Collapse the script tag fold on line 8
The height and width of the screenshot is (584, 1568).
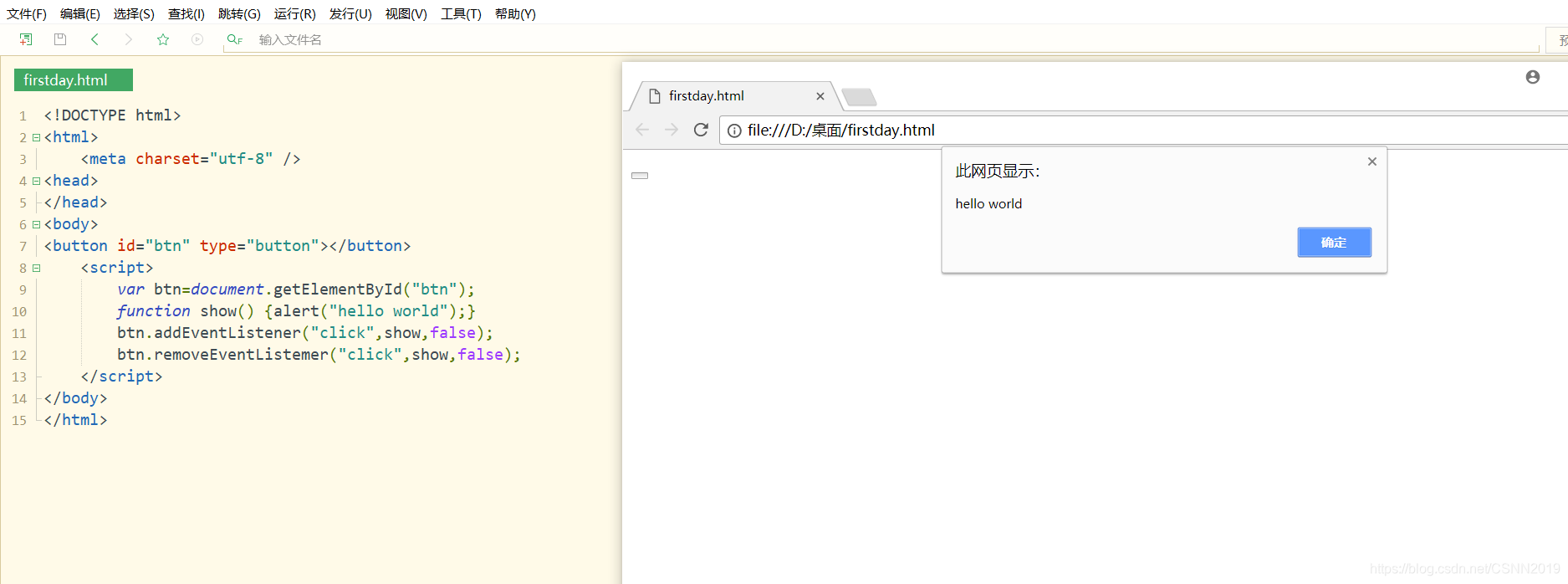36,268
